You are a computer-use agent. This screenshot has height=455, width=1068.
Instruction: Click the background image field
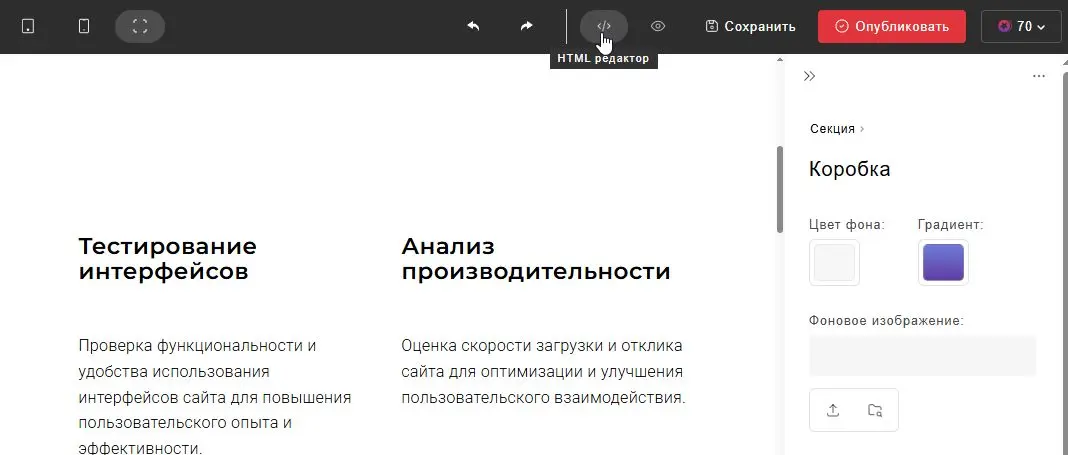(x=922, y=356)
